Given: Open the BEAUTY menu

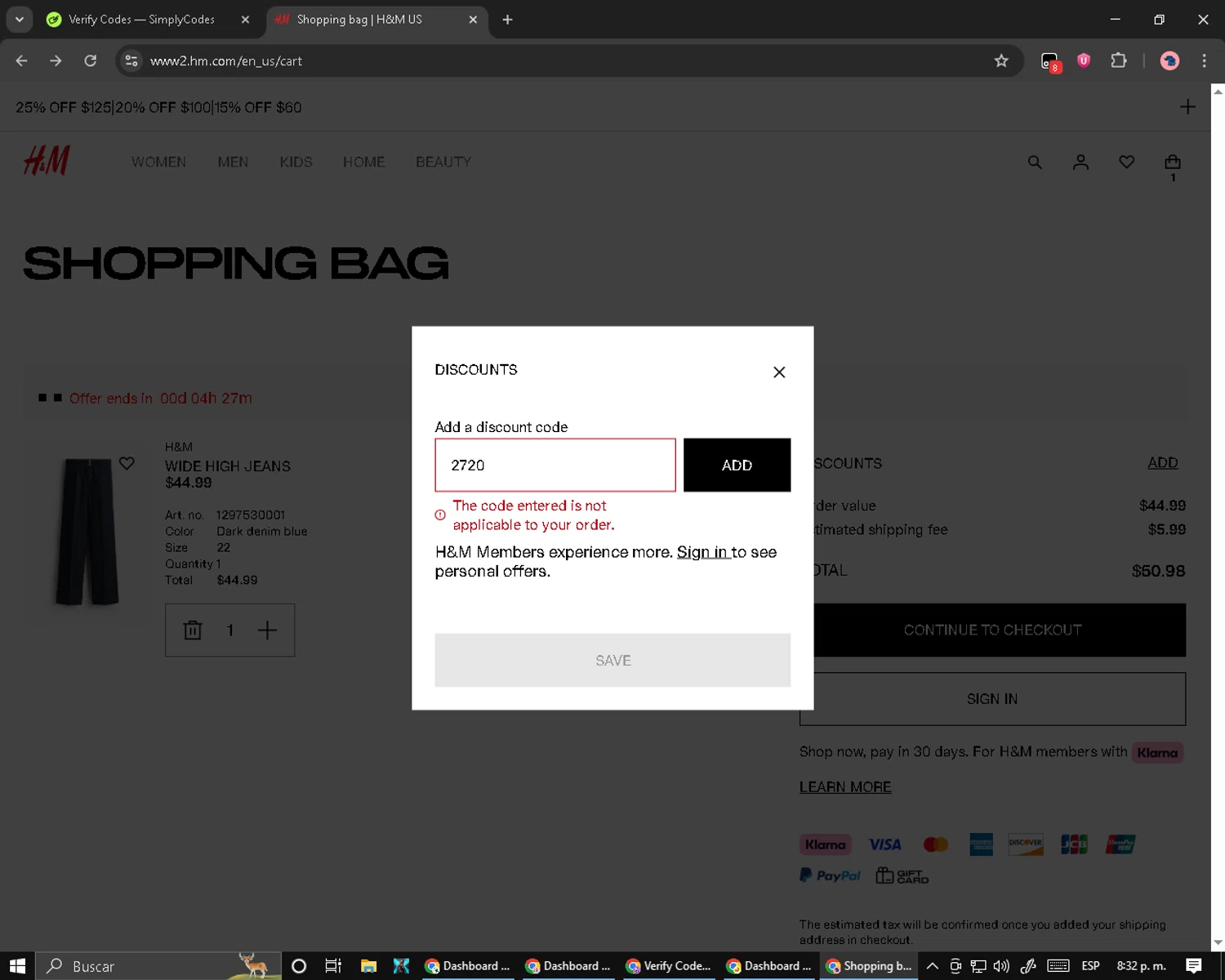Looking at the screenshot, I should [x=443, y=162].
